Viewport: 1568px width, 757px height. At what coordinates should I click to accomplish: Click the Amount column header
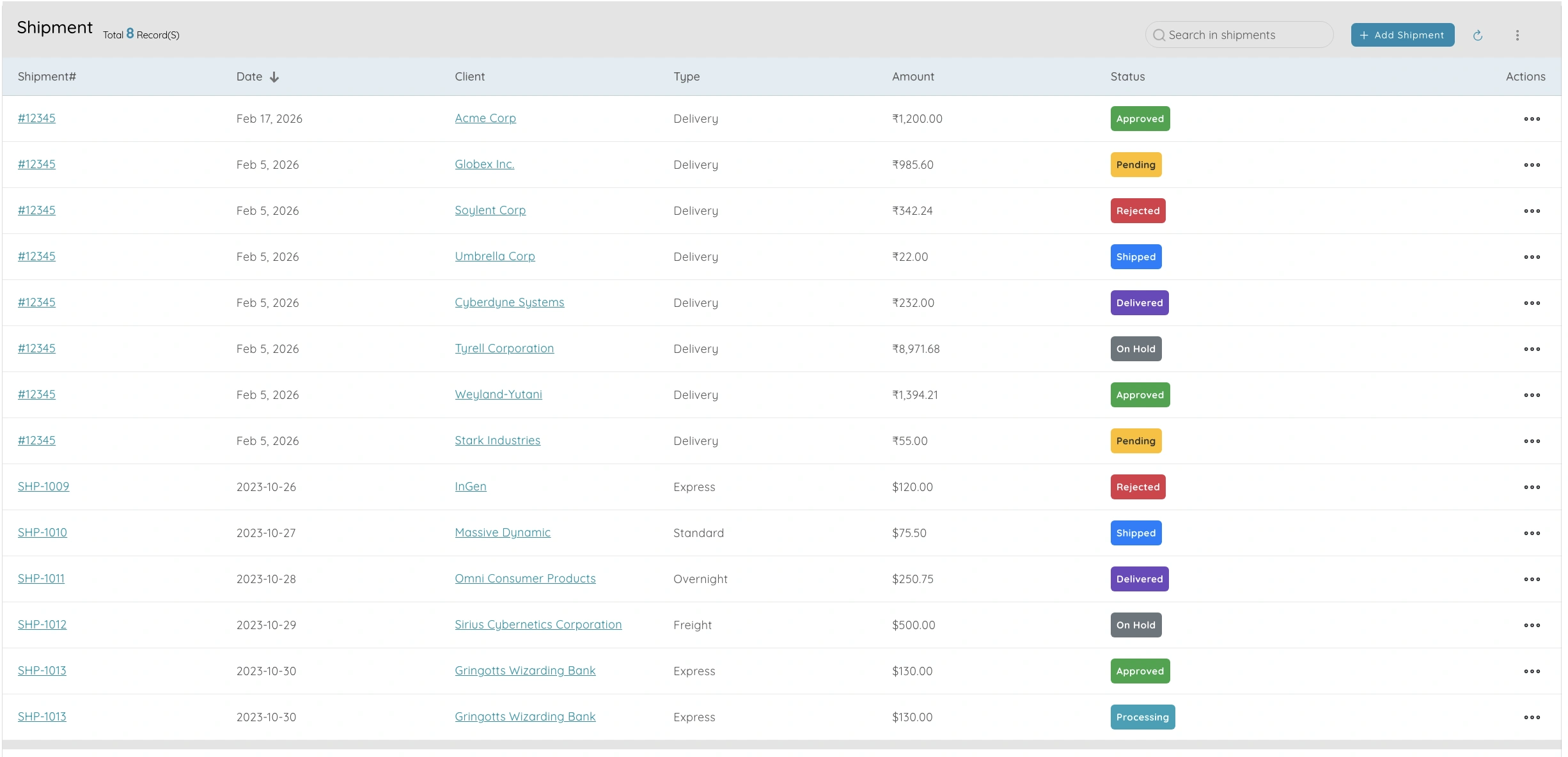click(913, 77)
